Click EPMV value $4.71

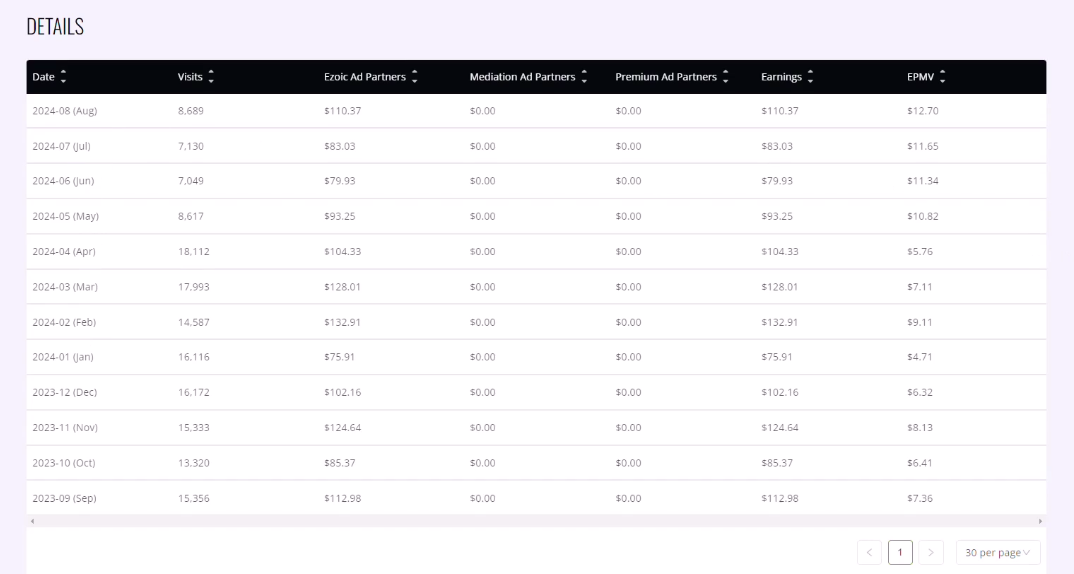[920, 357]
